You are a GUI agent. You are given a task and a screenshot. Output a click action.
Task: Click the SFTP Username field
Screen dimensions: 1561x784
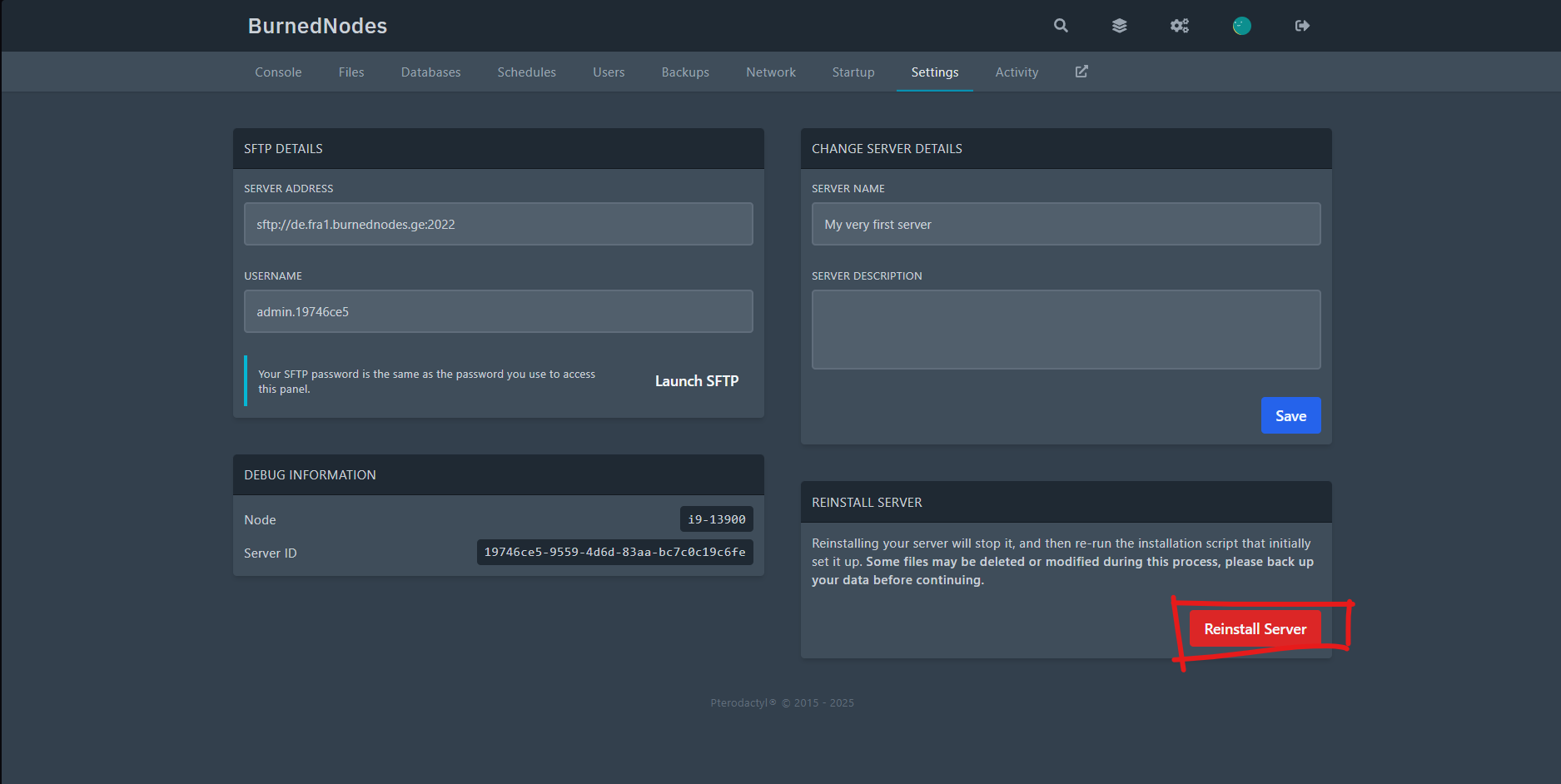coord(499,311)
